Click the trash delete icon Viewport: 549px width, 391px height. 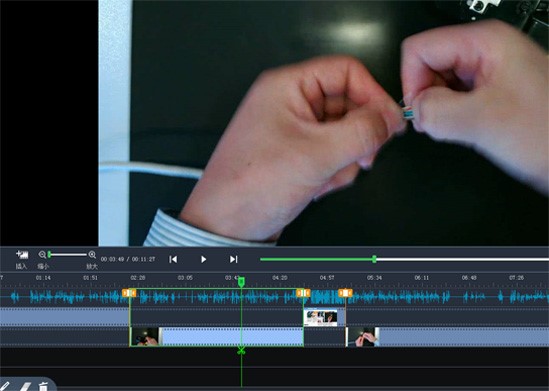coord(43,386)
